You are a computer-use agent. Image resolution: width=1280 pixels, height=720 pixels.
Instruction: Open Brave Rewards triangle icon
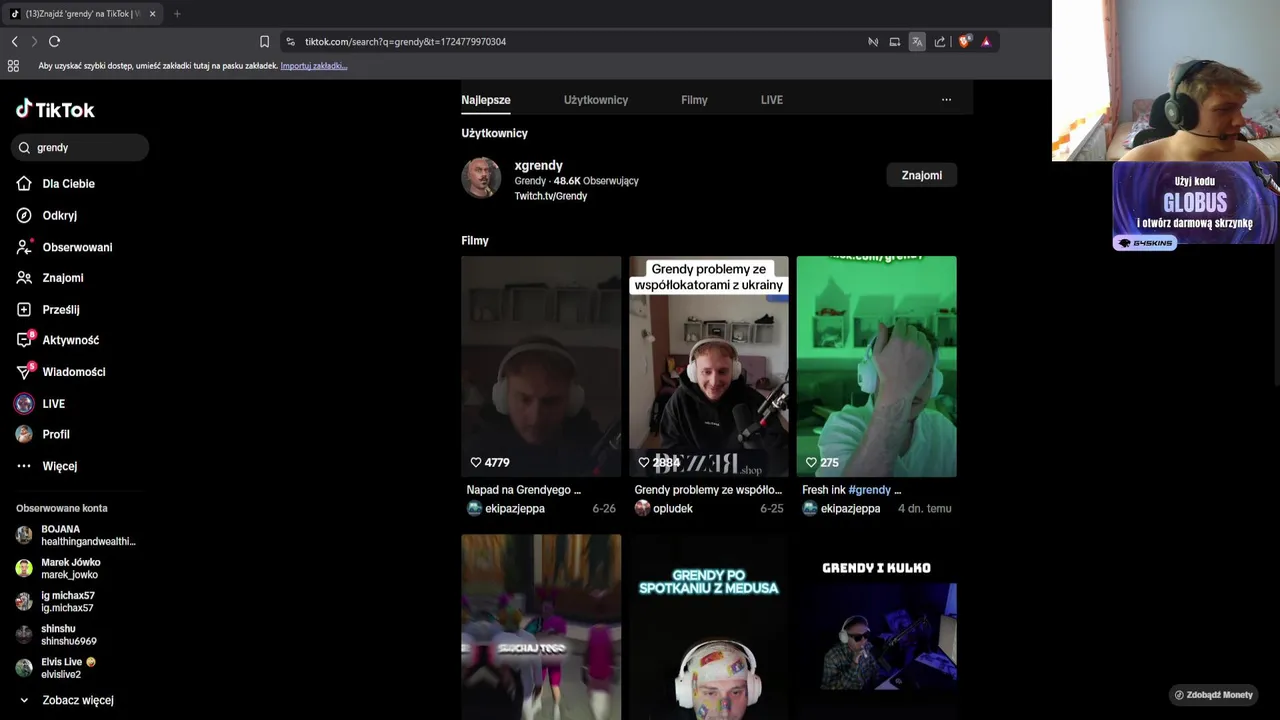[986, 41]
